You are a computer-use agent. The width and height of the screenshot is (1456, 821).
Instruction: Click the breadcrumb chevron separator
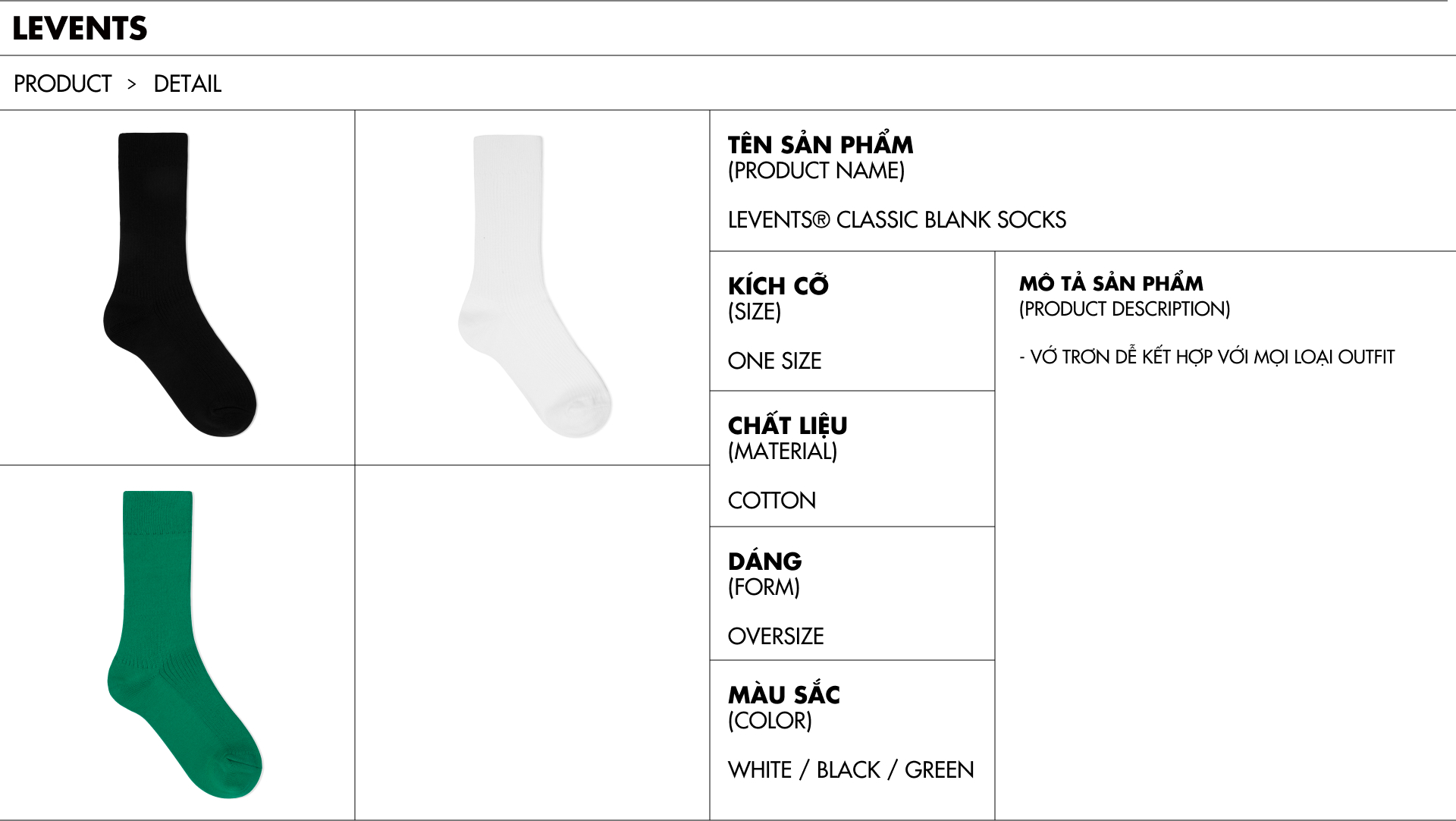[132, 83]
